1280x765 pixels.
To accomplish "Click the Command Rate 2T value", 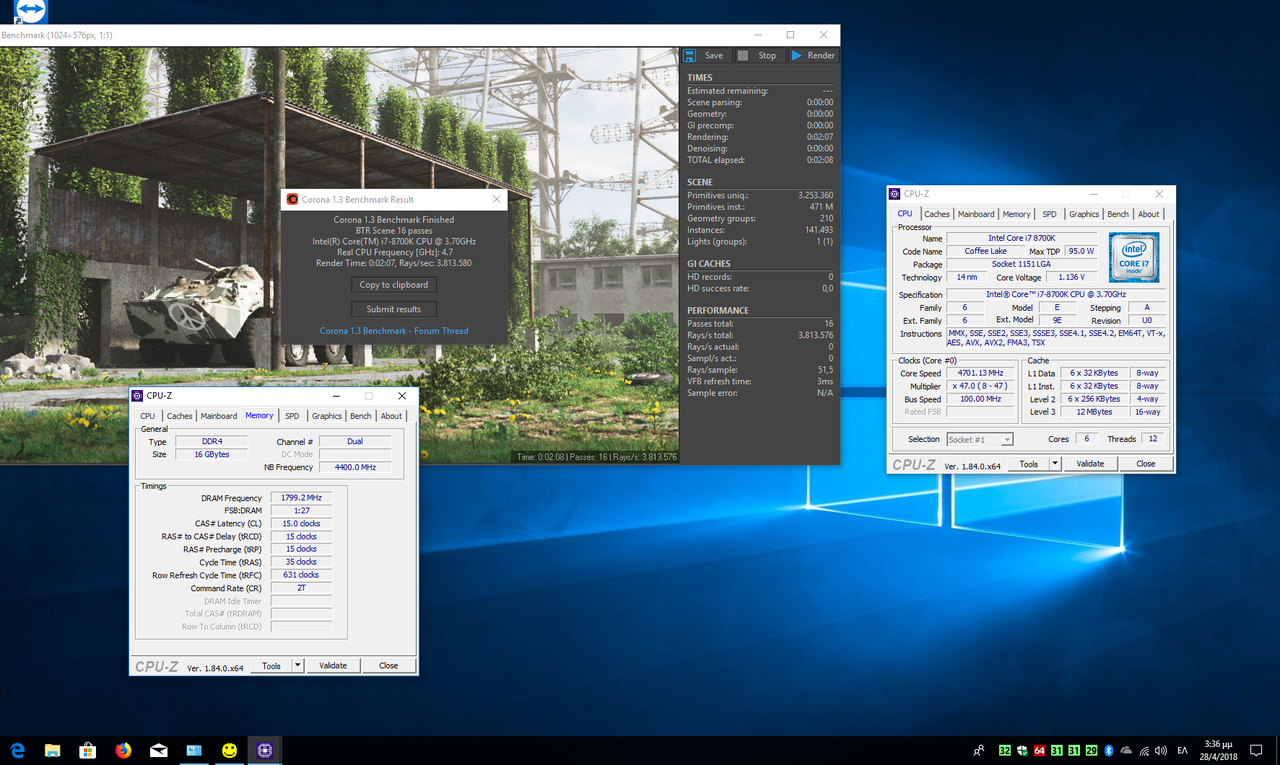I will coord(302,588).
